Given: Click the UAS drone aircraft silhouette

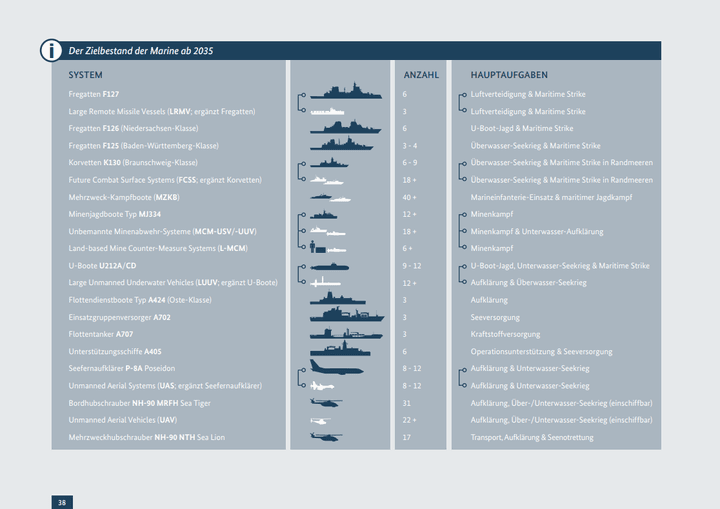Looking at the screenshot, I should [322, 386].
